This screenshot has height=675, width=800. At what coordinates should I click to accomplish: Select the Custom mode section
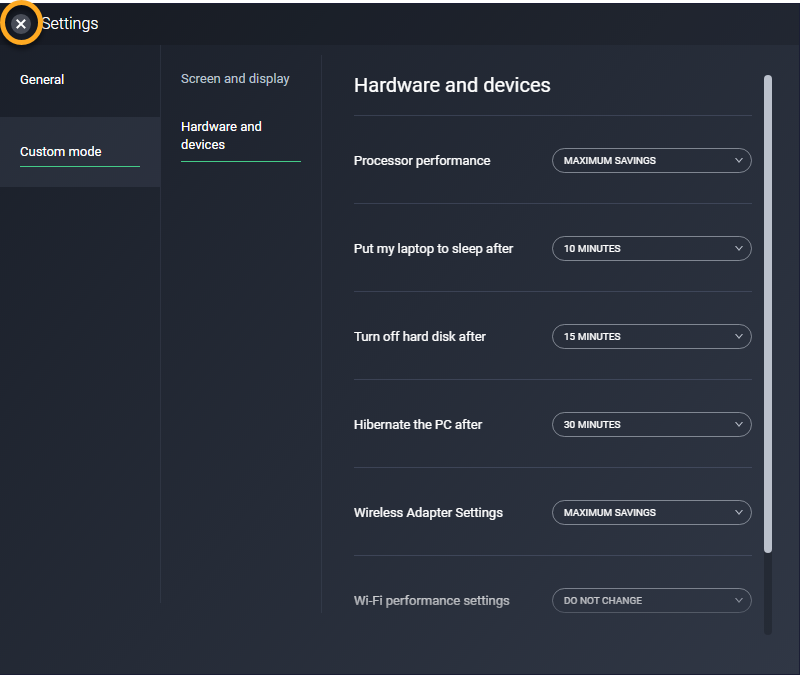click(x=61, y=152)
